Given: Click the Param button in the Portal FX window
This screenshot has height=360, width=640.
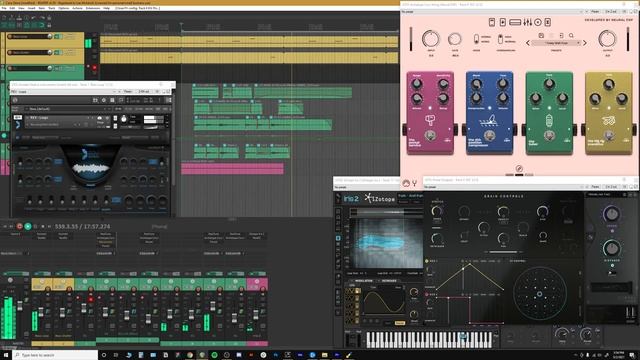Looking at the screenshot, I should (596, 187).
